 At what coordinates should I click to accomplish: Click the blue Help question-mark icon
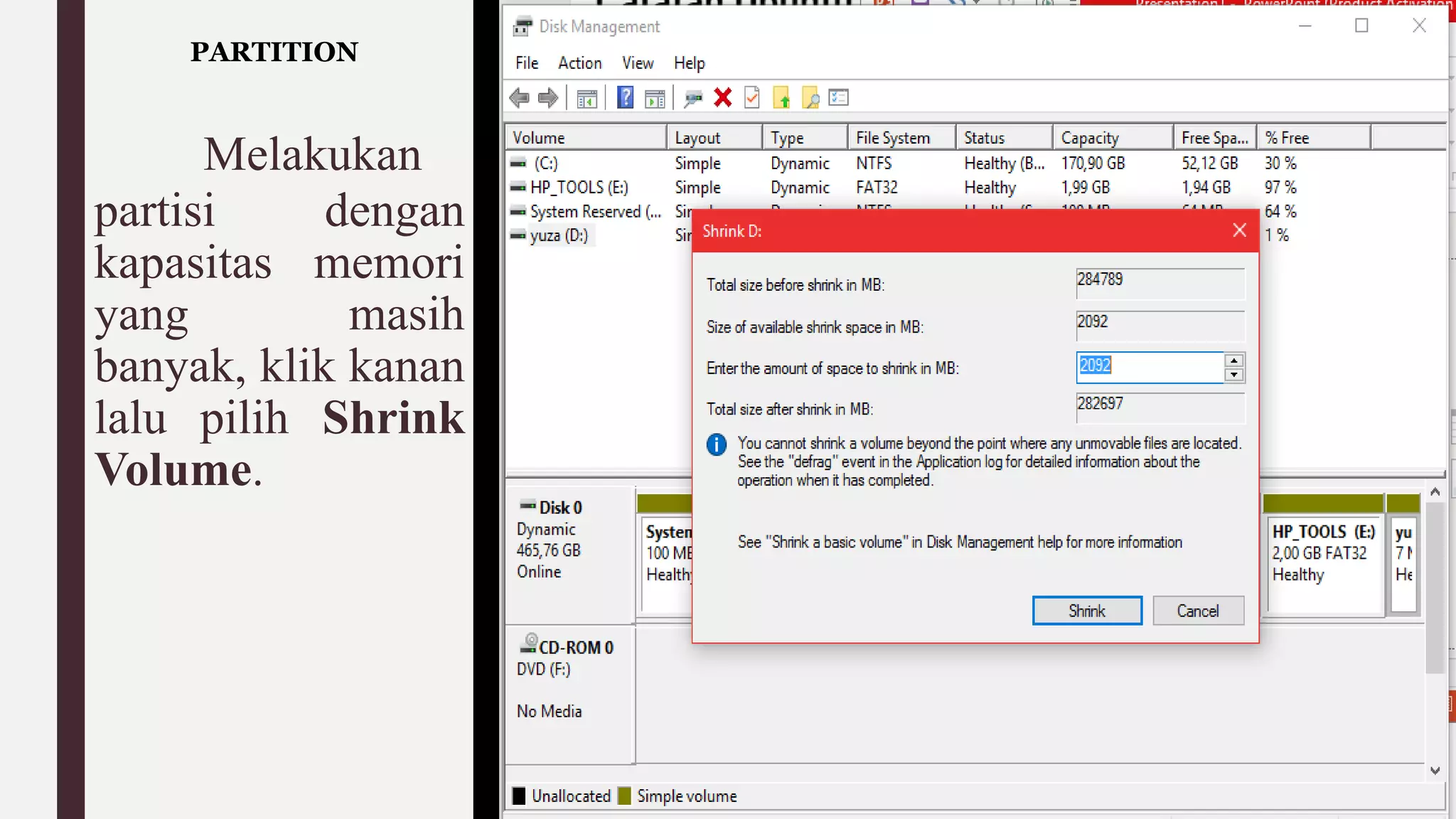pos(625,97)
